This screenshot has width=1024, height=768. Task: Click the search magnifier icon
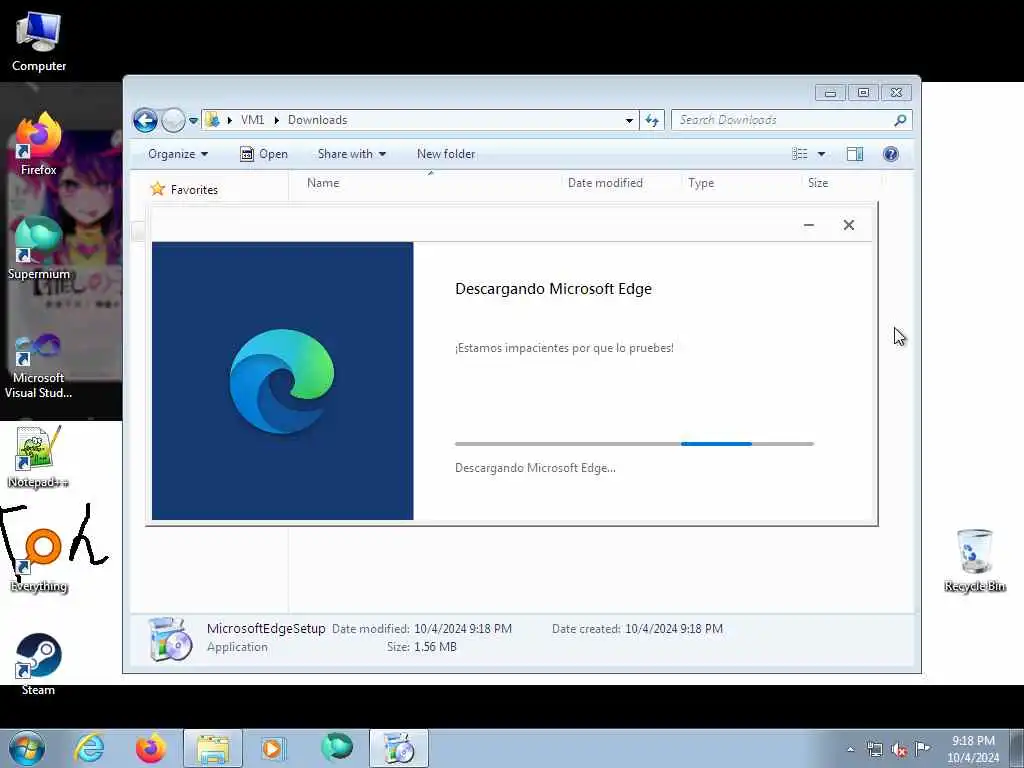coord(900,120)
